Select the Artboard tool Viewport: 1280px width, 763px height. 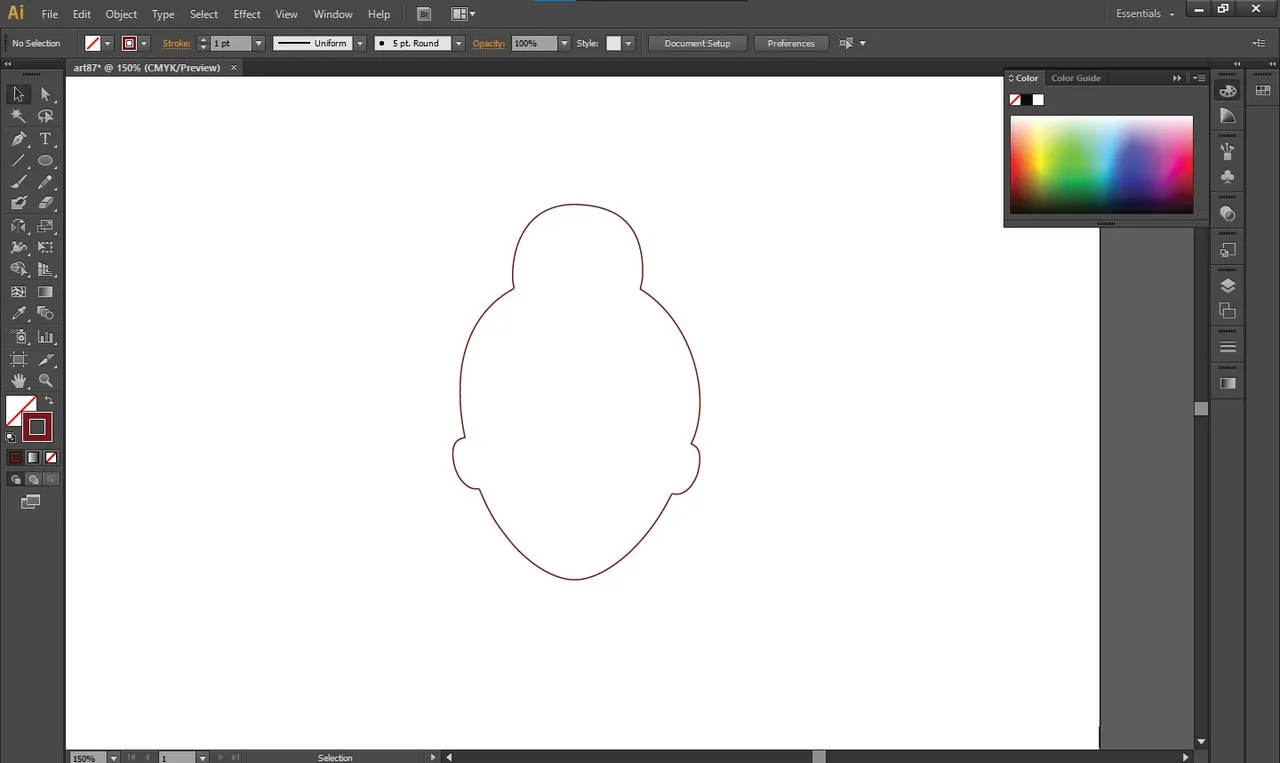pos(18,359)
